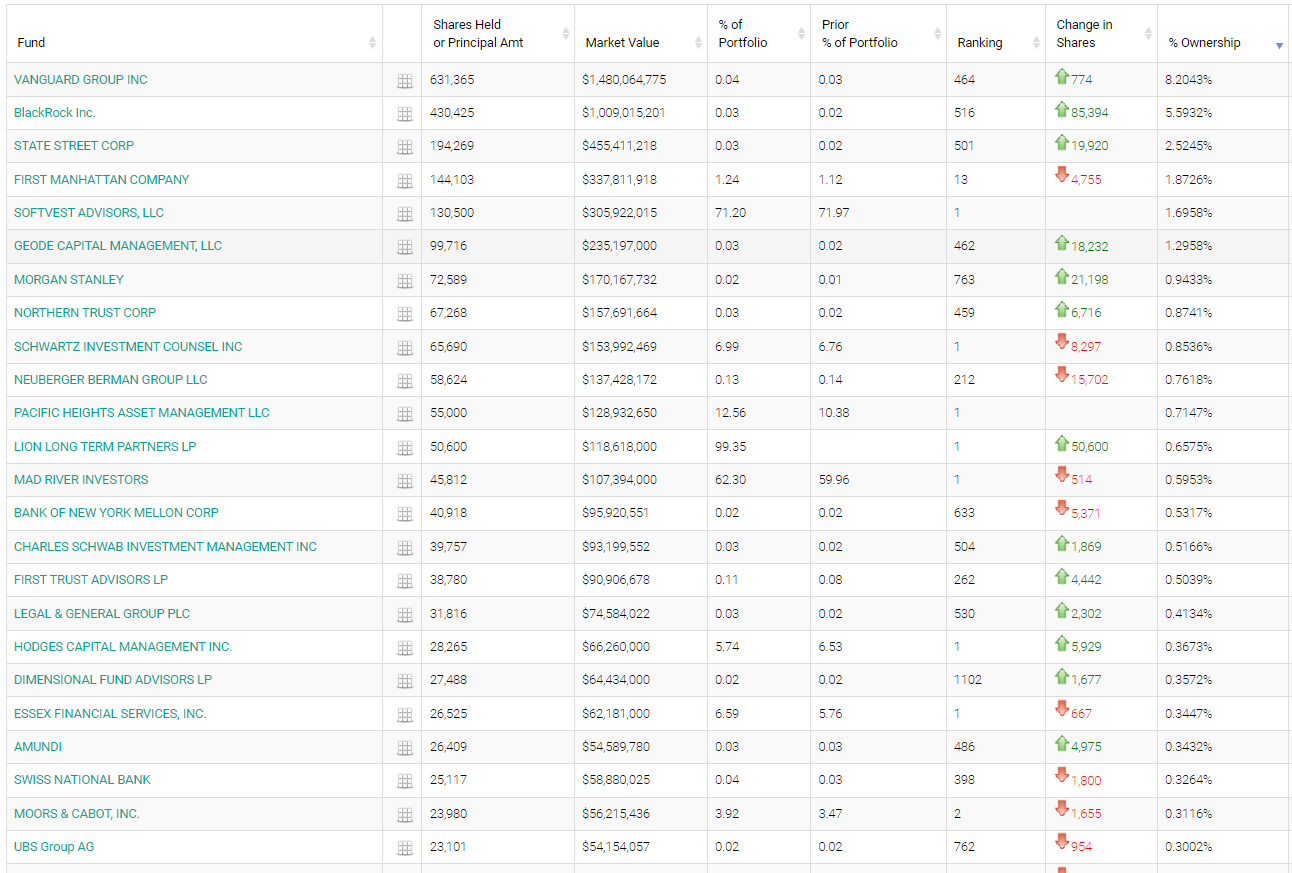Select Softvest portfolio percentage 71.20
The image size is (1292, 873).
coord(731,213)
